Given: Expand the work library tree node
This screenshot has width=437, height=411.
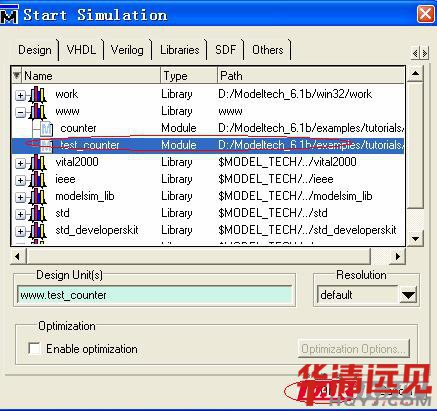Looking at the screenshot, I should pyautogui.click(x=20, y=95).
